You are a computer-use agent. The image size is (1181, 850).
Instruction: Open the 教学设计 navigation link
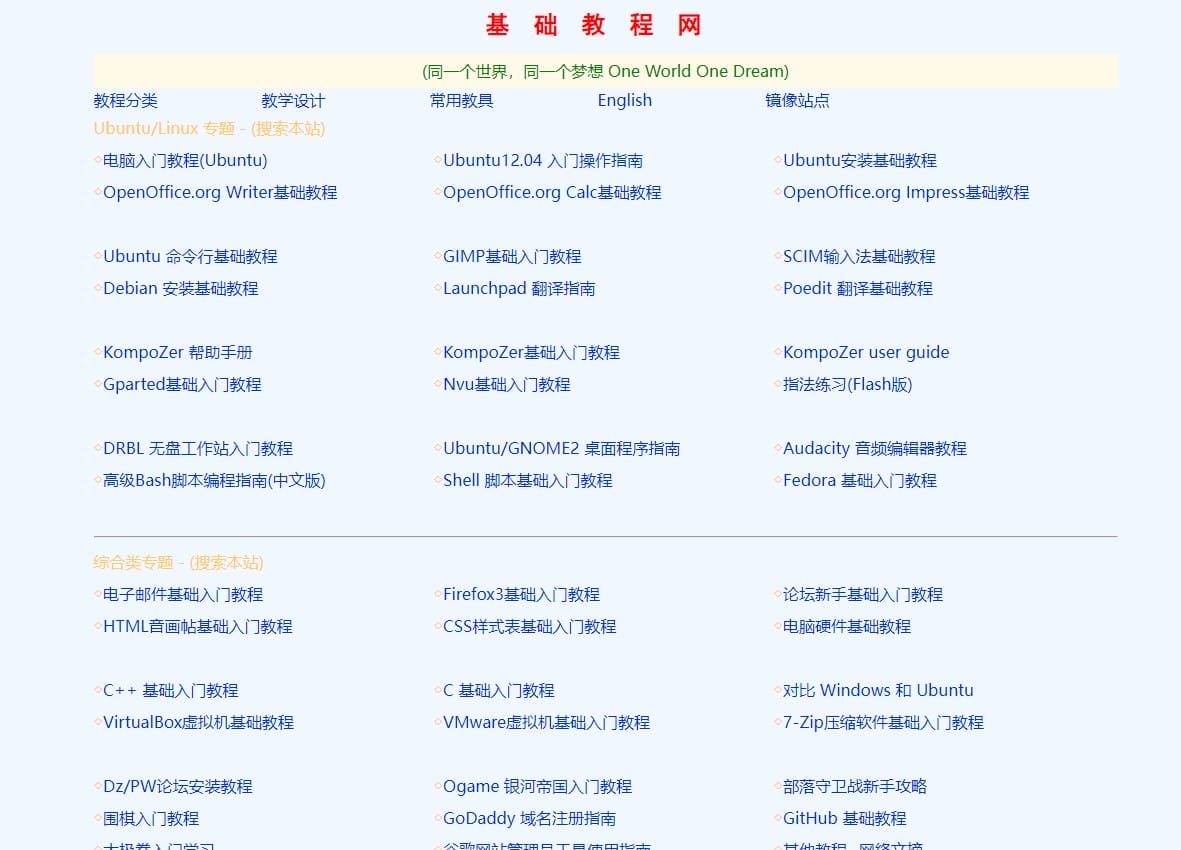coord(293,100)
